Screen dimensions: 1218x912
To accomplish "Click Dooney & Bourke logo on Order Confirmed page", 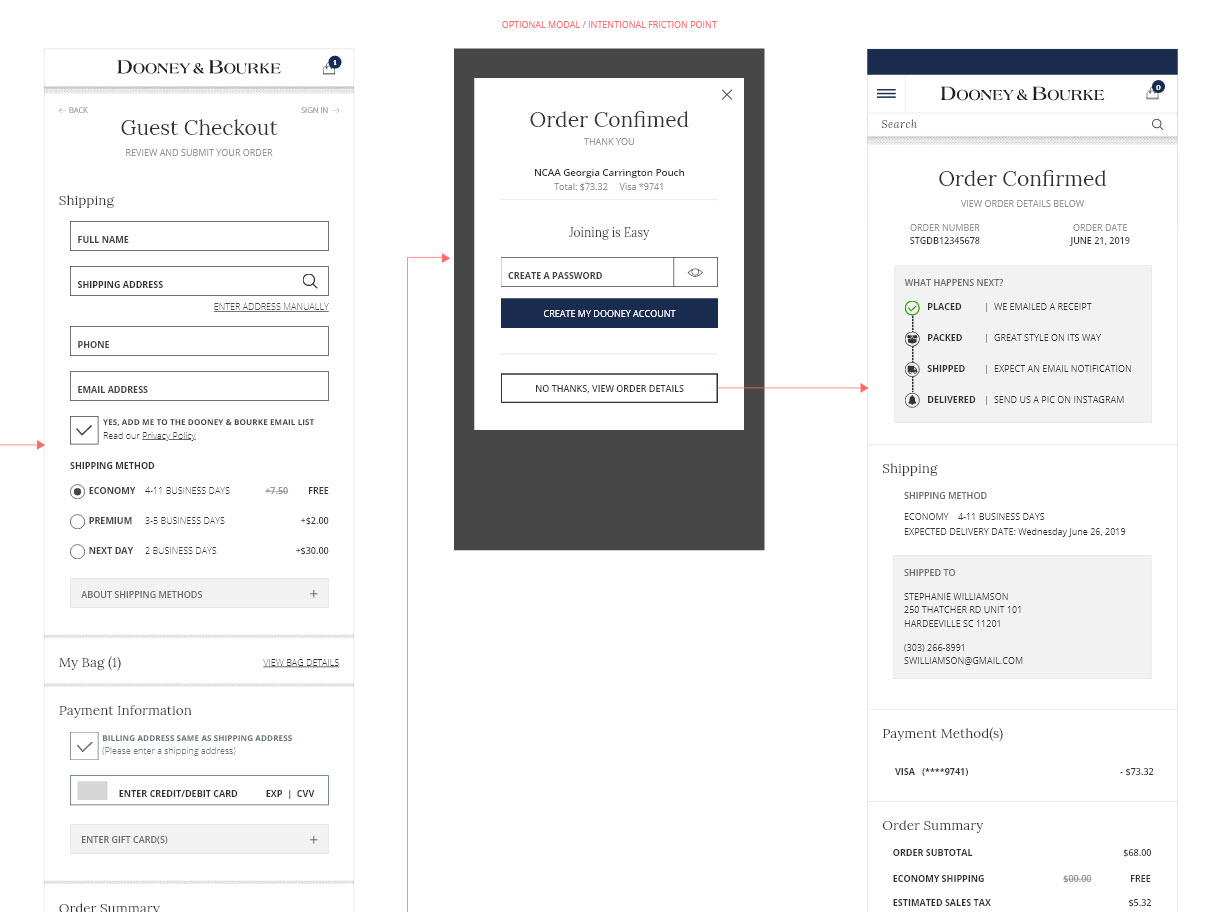I will tap(1022, 93).
